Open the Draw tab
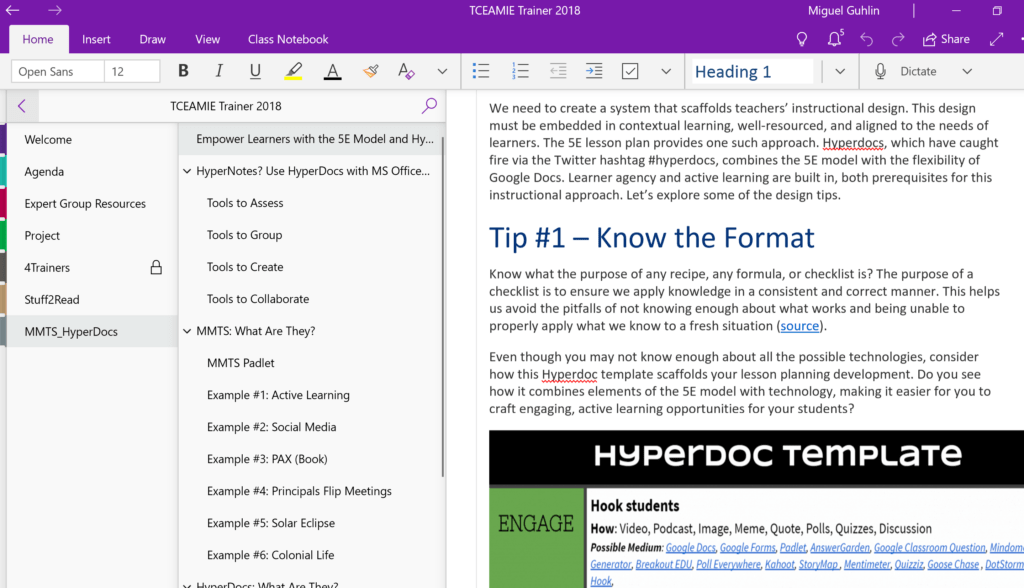 pos(152,39)
